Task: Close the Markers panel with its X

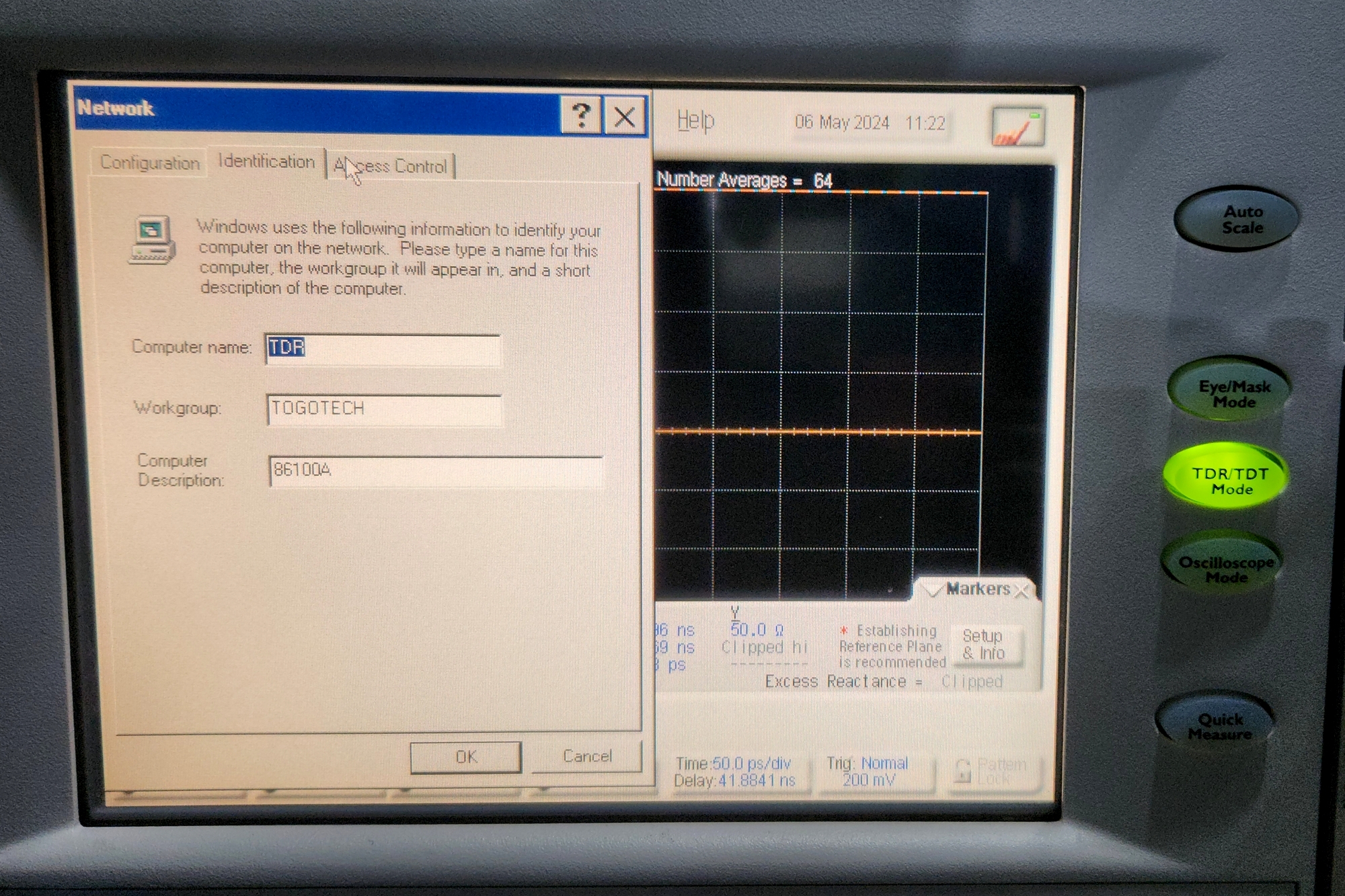Action: [1022, 591]
